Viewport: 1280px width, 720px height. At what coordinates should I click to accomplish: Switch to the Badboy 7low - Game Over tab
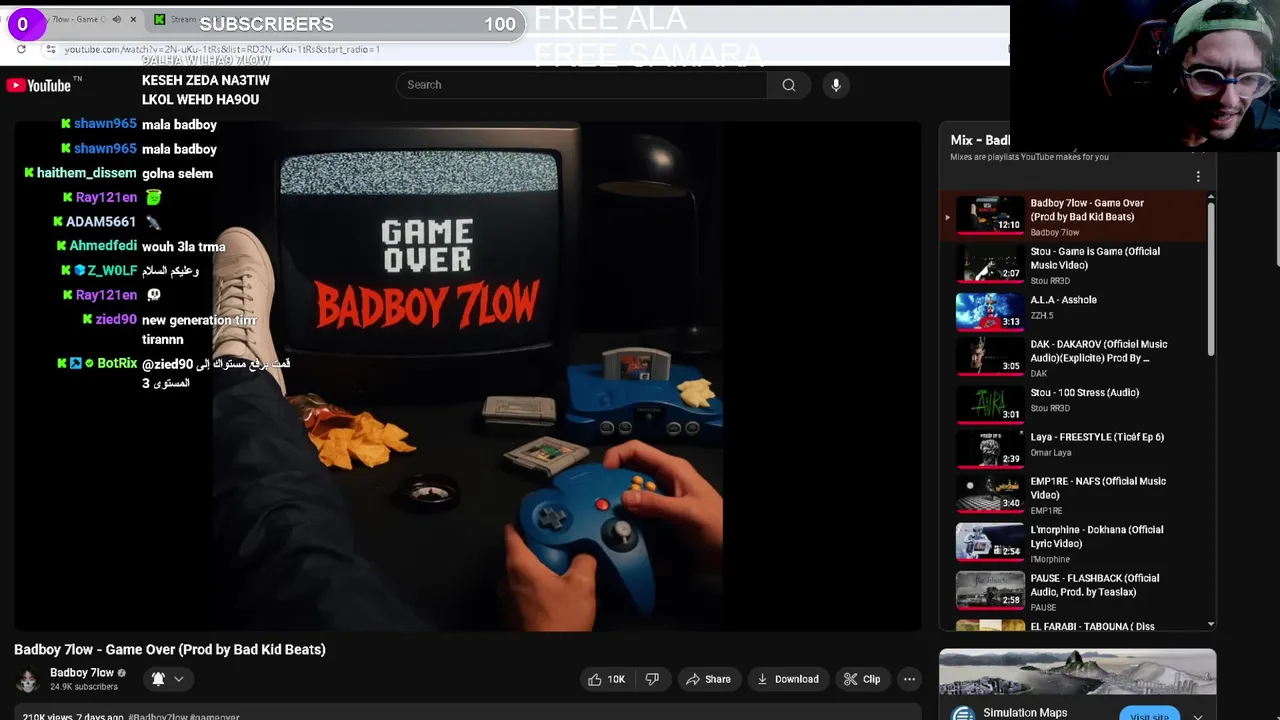78,19
